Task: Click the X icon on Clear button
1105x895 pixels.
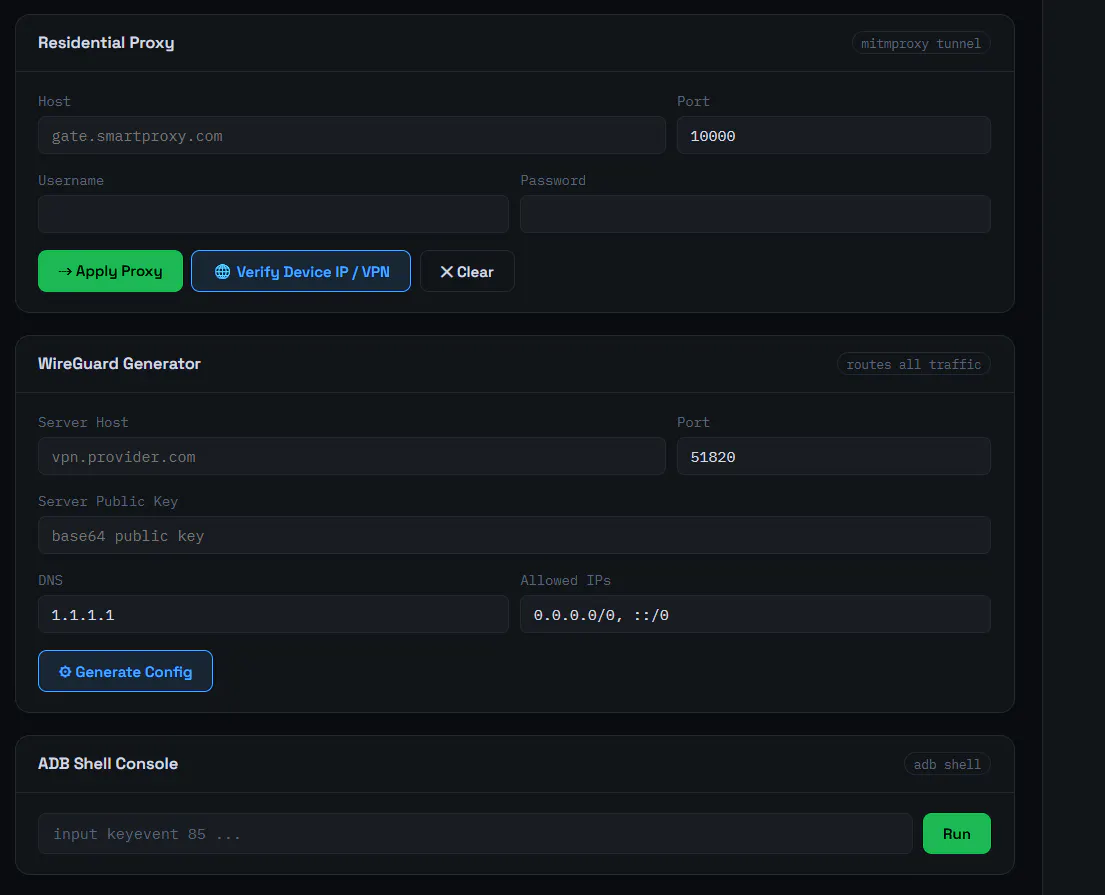Action: [446, 271]
